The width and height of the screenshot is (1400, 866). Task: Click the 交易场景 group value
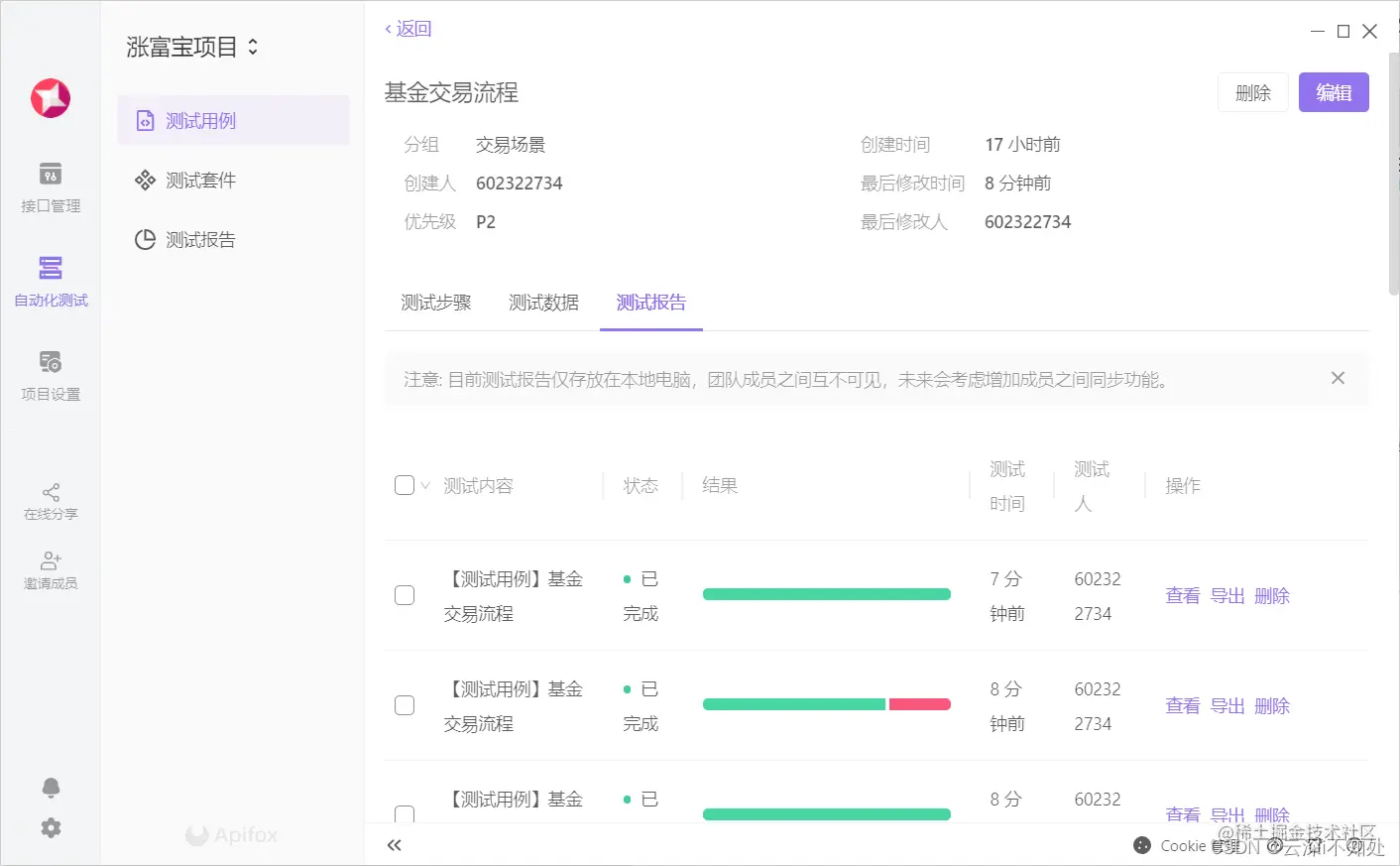511,145
